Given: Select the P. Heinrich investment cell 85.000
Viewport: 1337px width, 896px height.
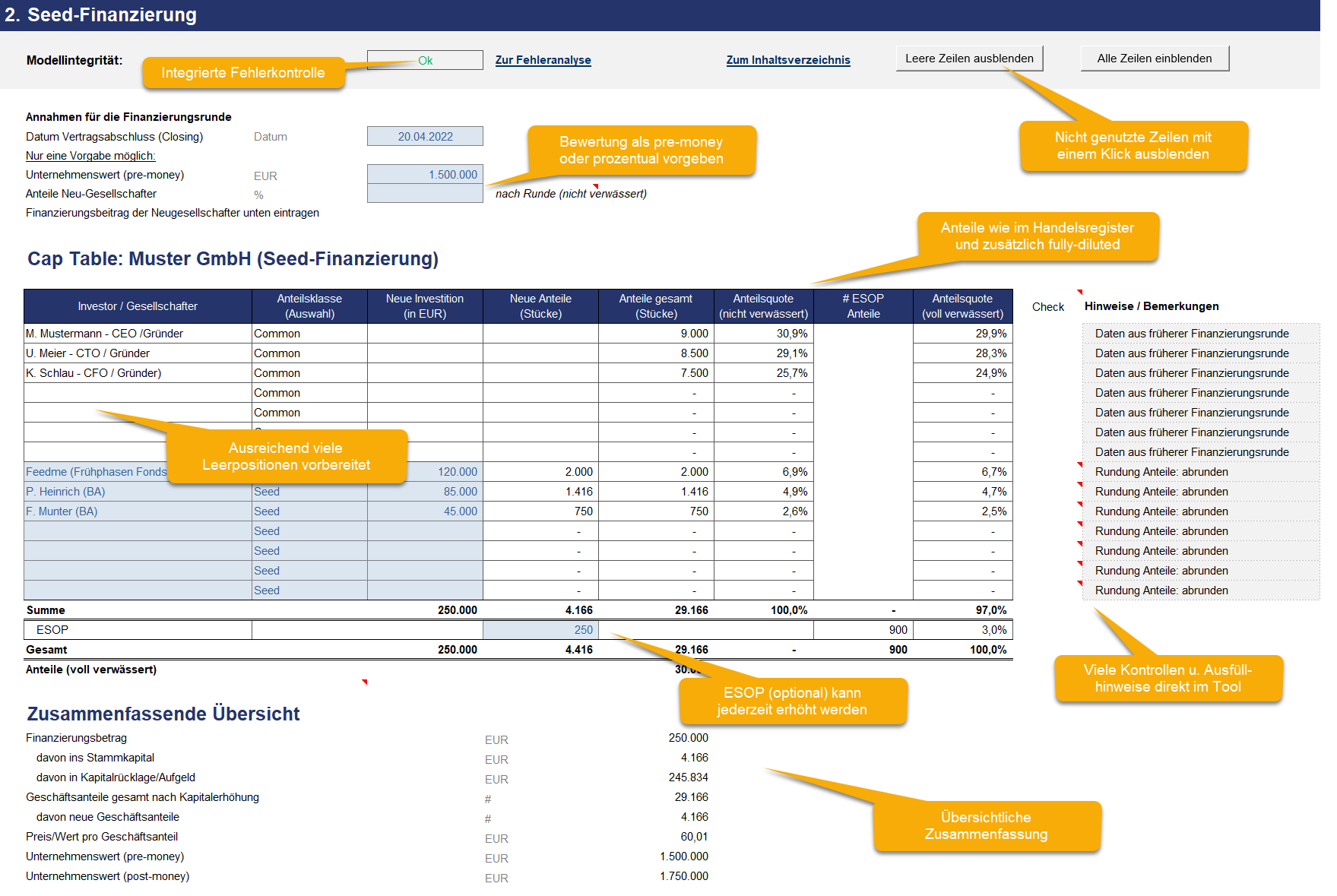Looking at the screenshot, I should pos(425,492).
